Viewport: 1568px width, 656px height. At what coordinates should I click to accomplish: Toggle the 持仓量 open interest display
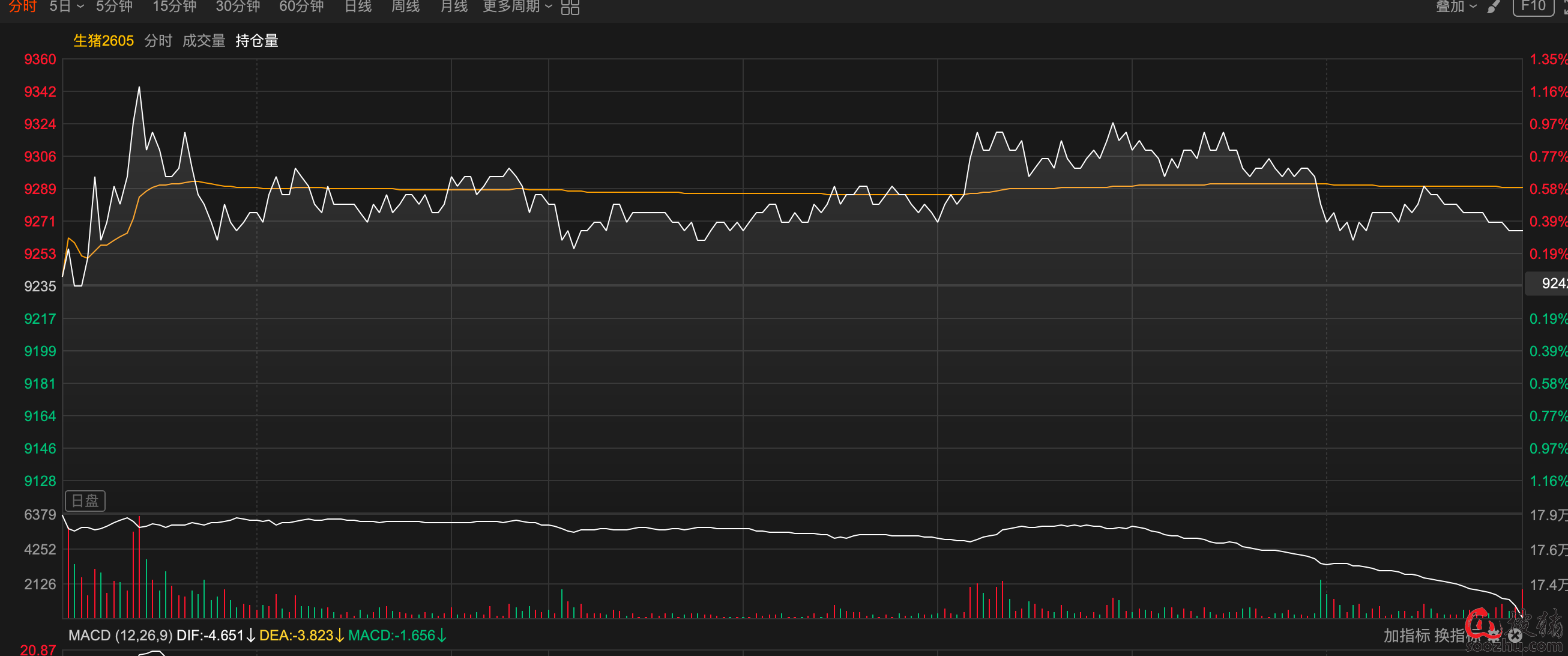pyautogui.click(x=257, y=41)
